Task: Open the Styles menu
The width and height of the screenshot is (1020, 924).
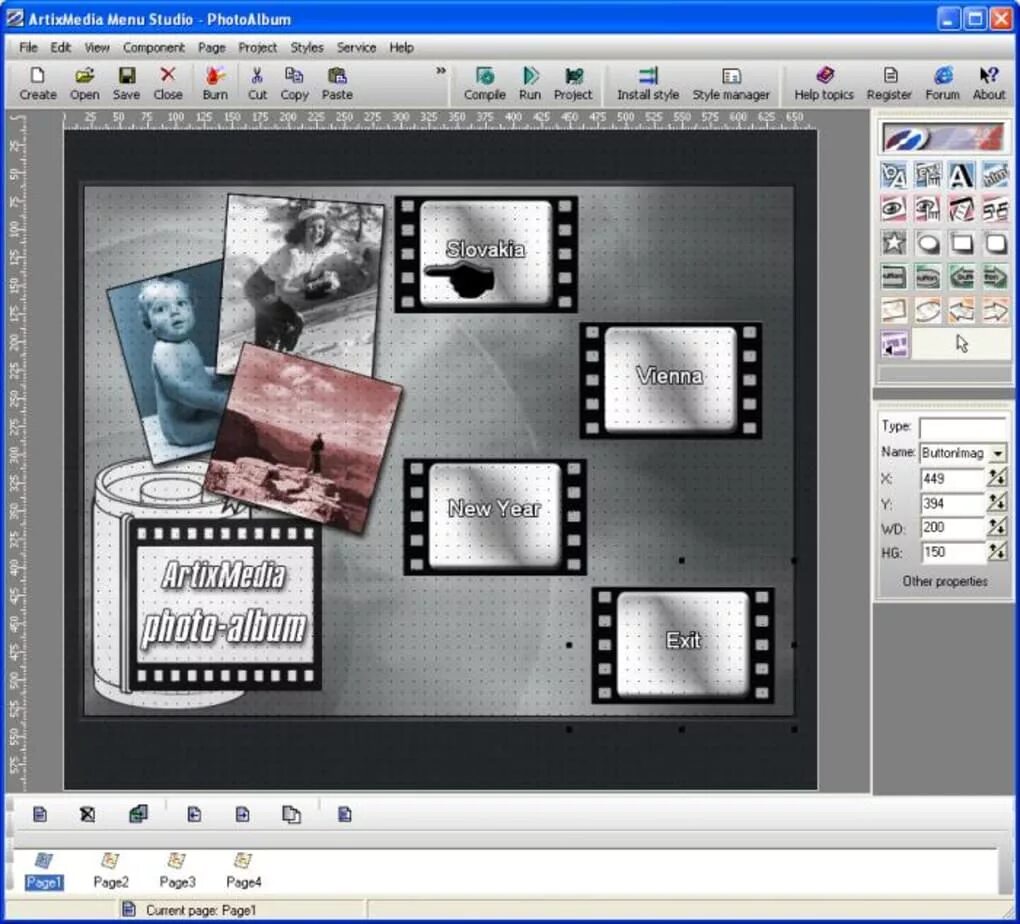Action: tap(307, 48)
